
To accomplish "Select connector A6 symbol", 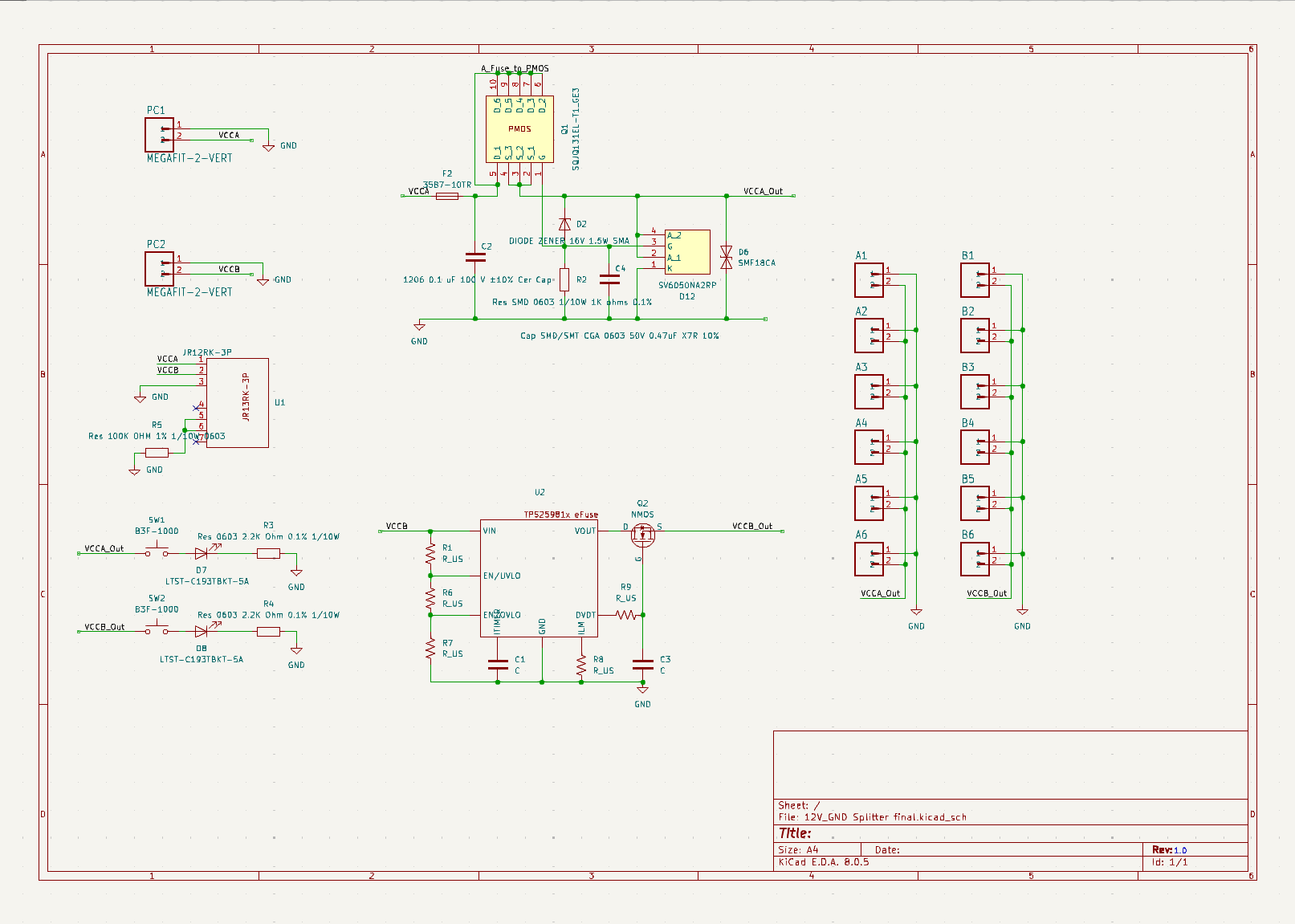I will 869,559.
